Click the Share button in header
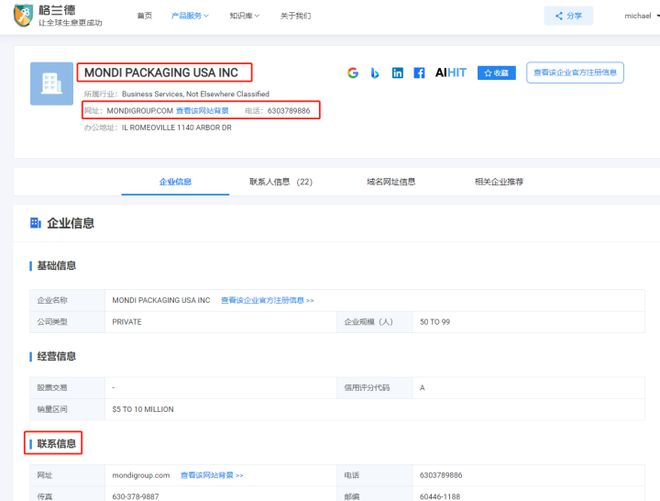 [x=569, y=16]
